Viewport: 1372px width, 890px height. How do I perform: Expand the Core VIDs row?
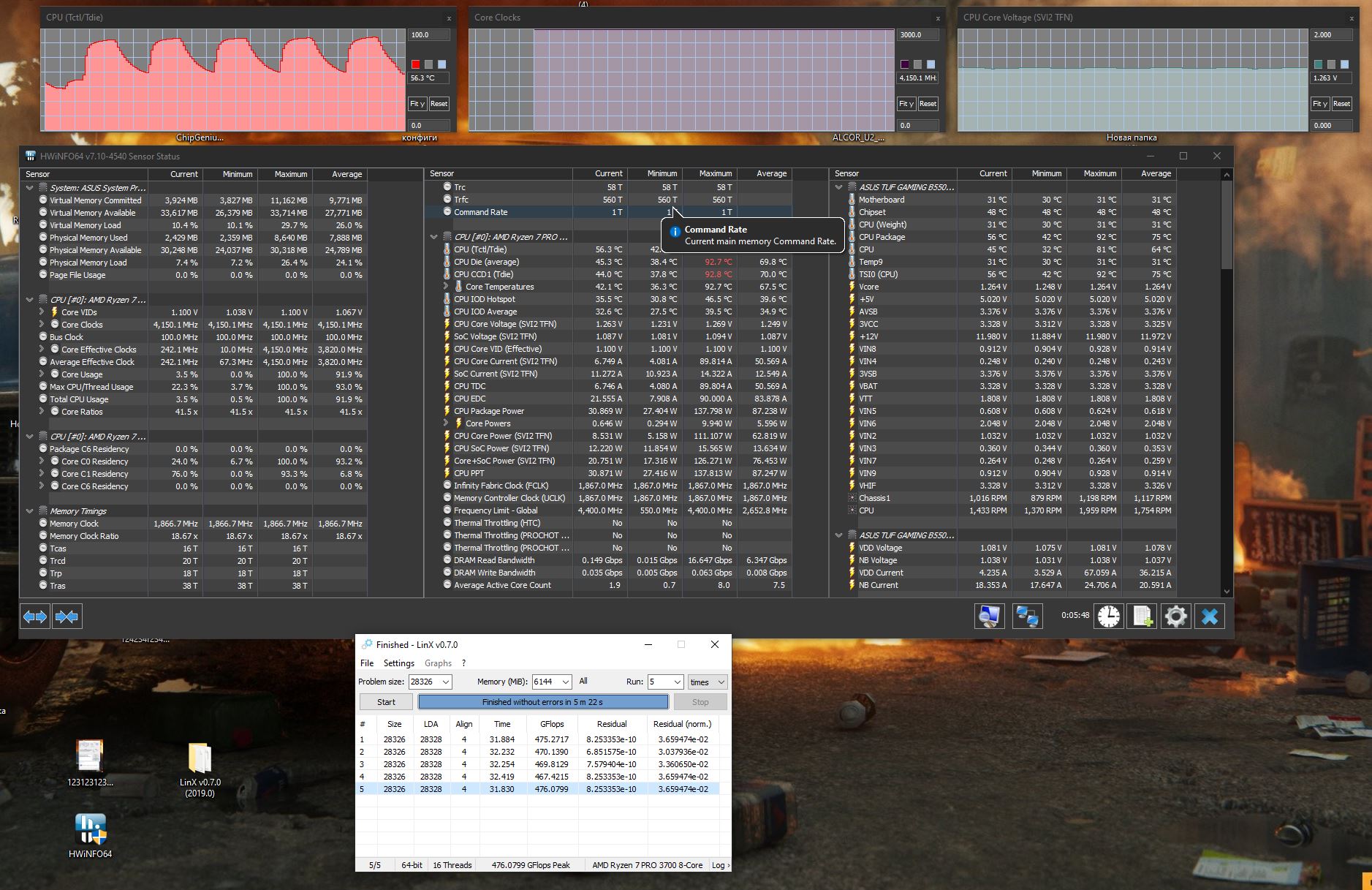tap(42, 312)
